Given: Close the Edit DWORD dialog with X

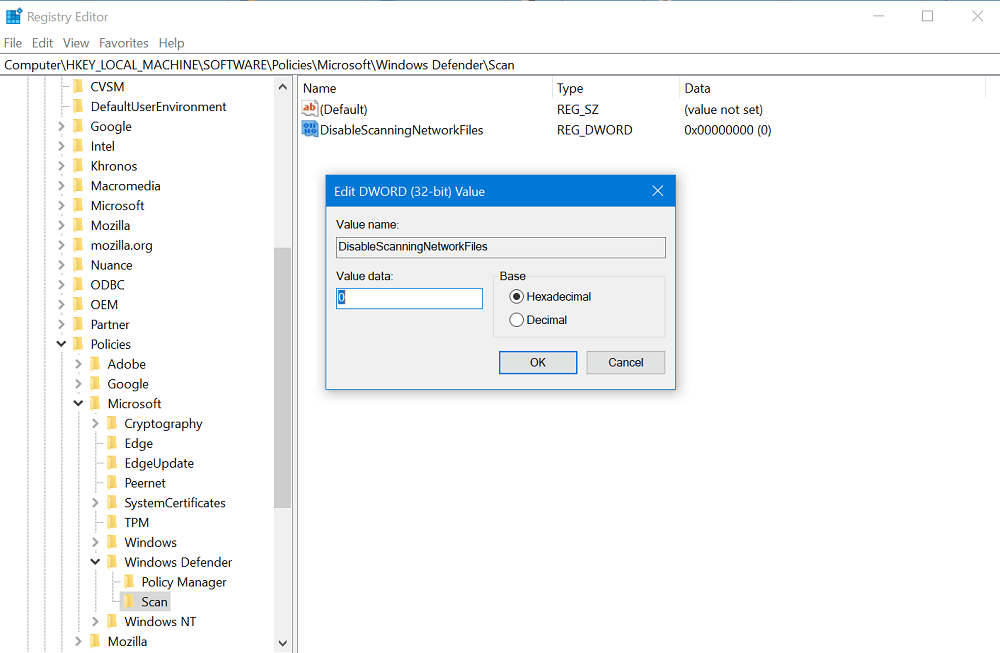Looking at the screenshot, I should tap(658, 191).
